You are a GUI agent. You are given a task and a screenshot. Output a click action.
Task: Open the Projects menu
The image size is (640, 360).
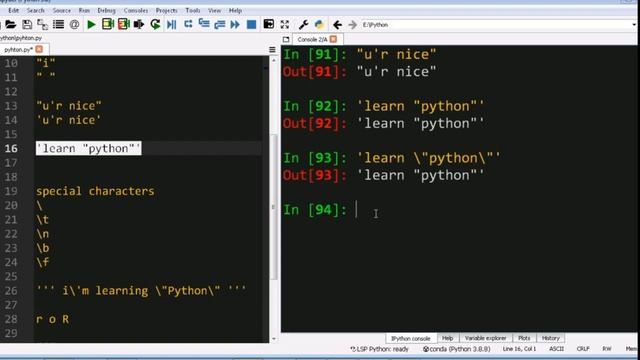pyautogui.click(x=167, y=10)
